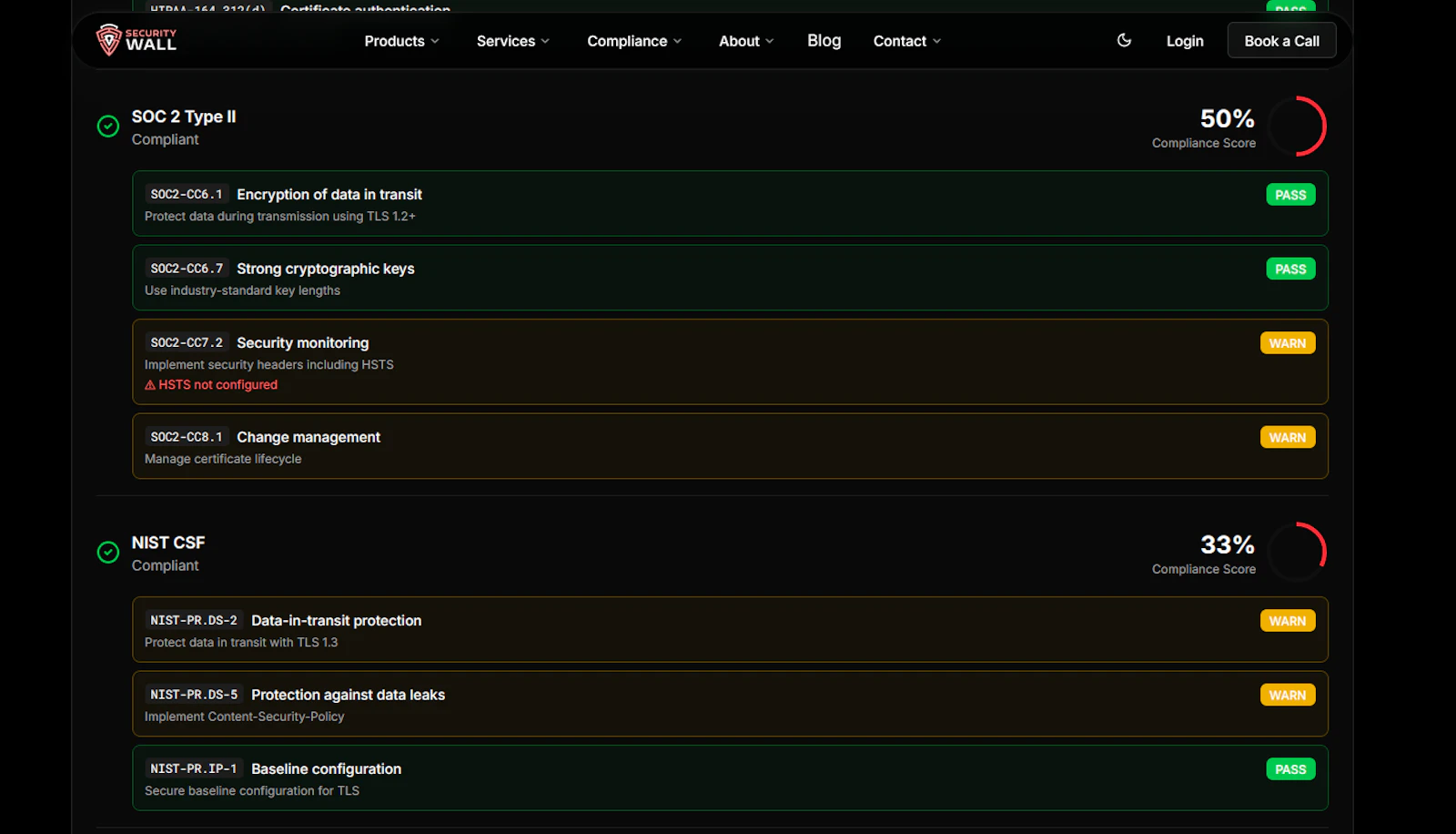Go to the Blog page

pyautogui.click(x=824, y=41)
